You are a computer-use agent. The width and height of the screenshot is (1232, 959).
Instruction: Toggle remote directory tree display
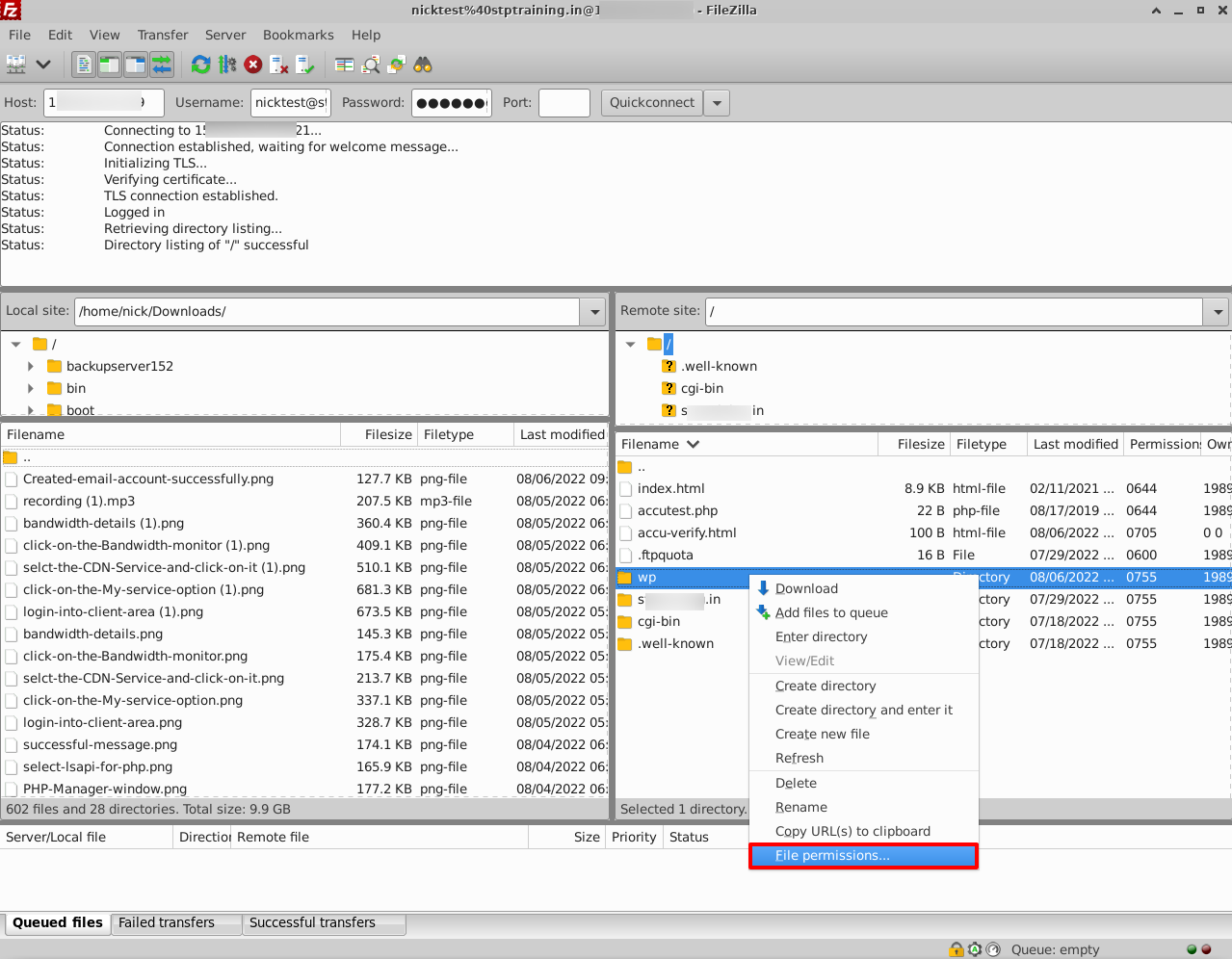tap(136, 65)
